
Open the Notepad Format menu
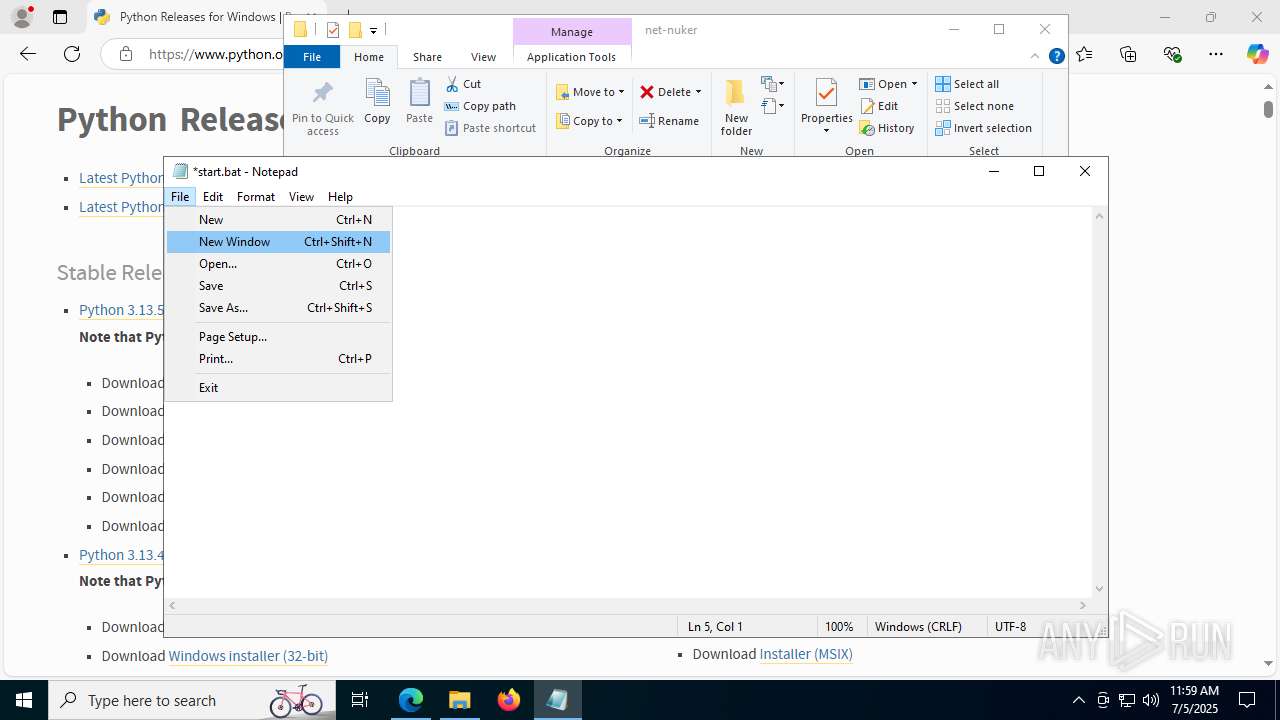[x=256, y=197]
